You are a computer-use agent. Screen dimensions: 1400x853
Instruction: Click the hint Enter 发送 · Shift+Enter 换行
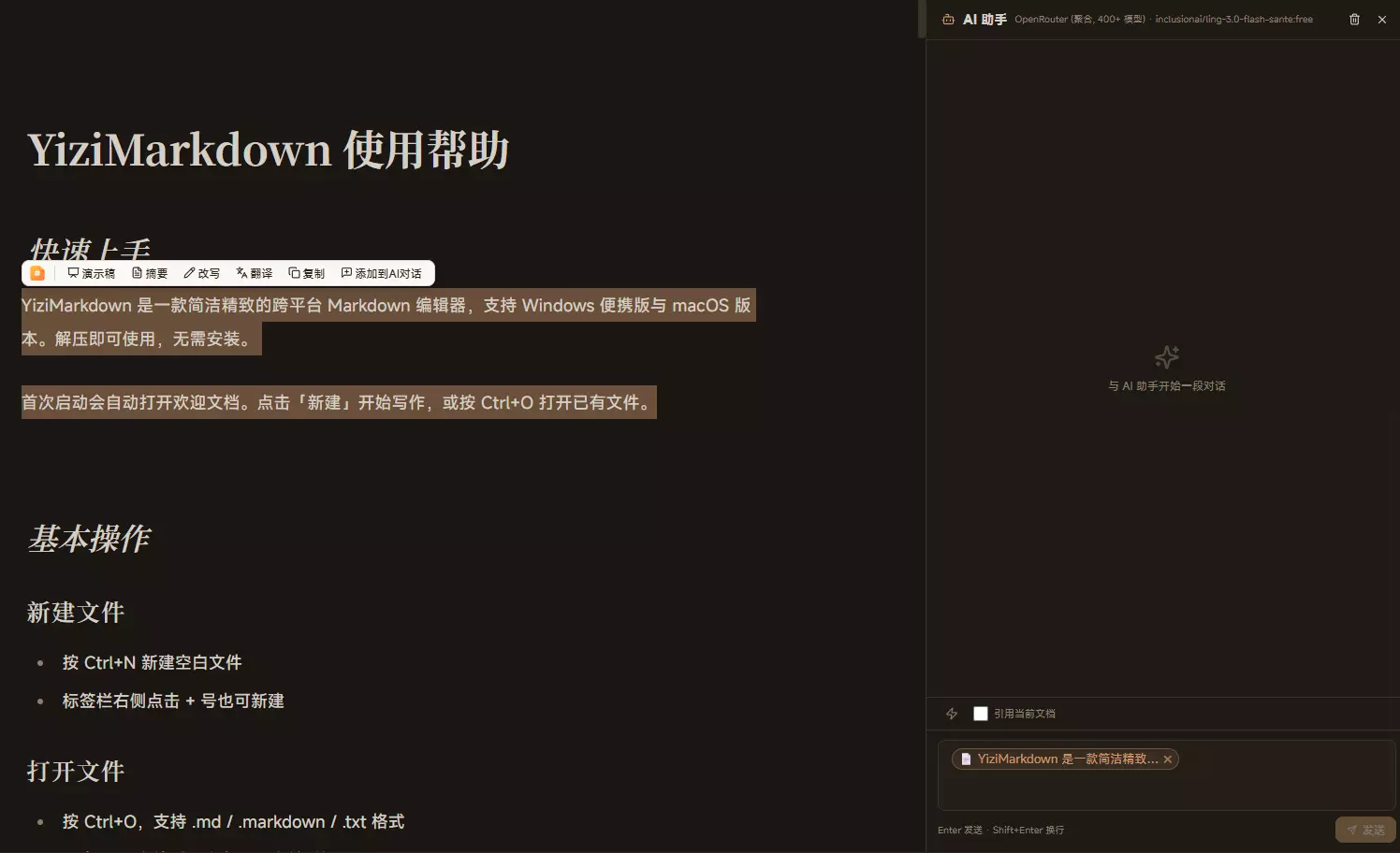(x=1000, y=831)
